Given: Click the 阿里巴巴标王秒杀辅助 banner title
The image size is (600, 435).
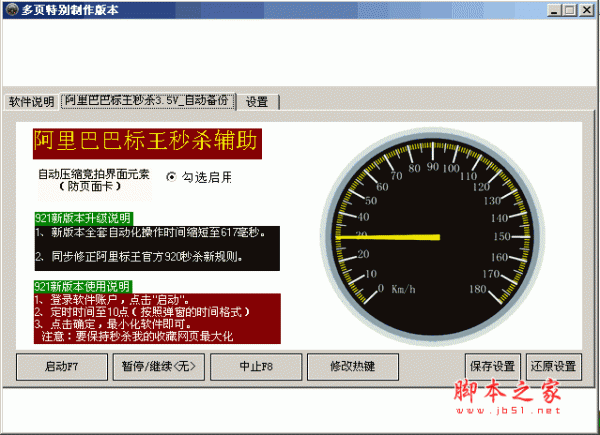Looking at the screenshot, I should tap(147, 143).
